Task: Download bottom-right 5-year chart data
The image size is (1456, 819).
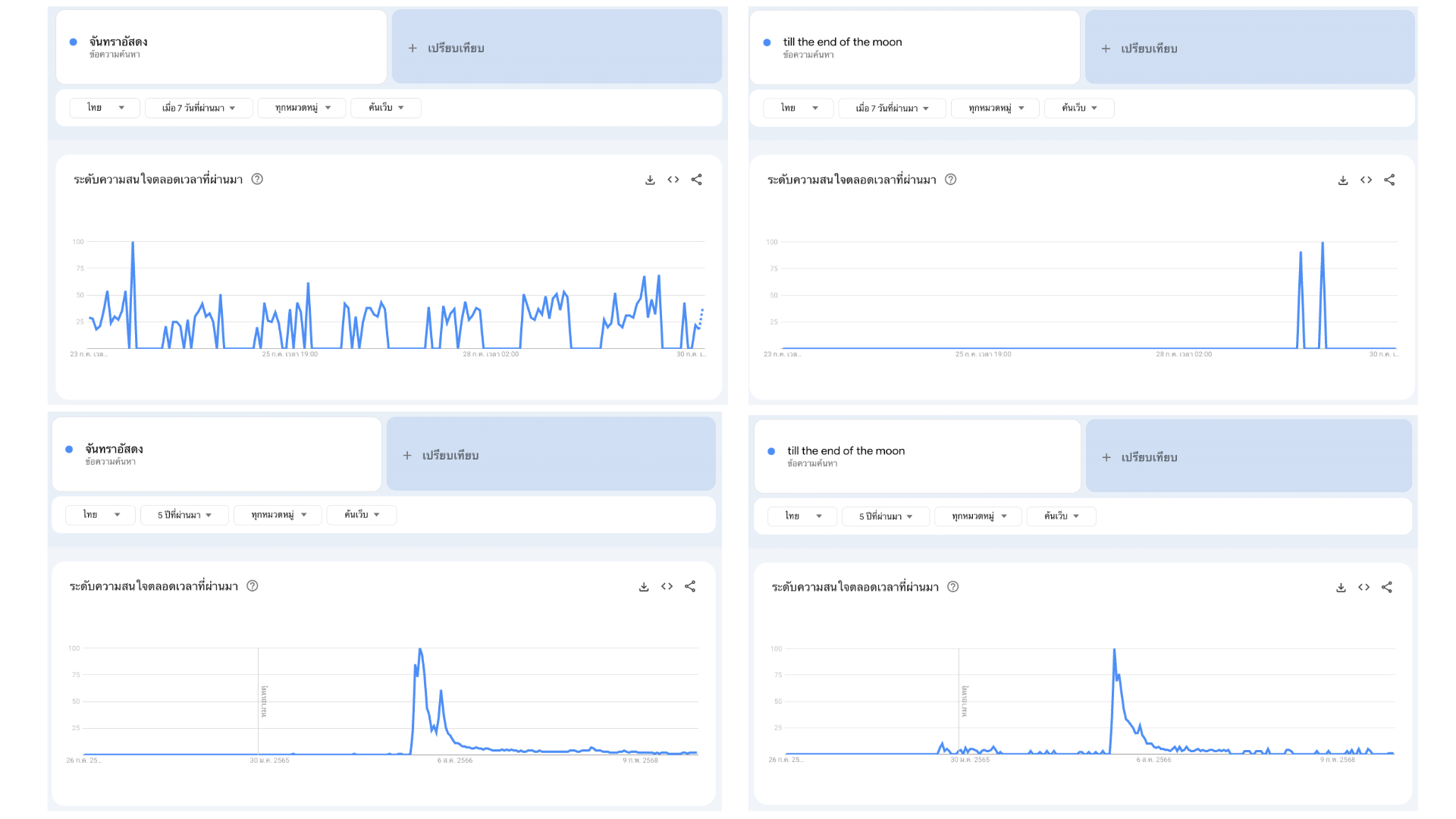Action: click(1341, 588)
